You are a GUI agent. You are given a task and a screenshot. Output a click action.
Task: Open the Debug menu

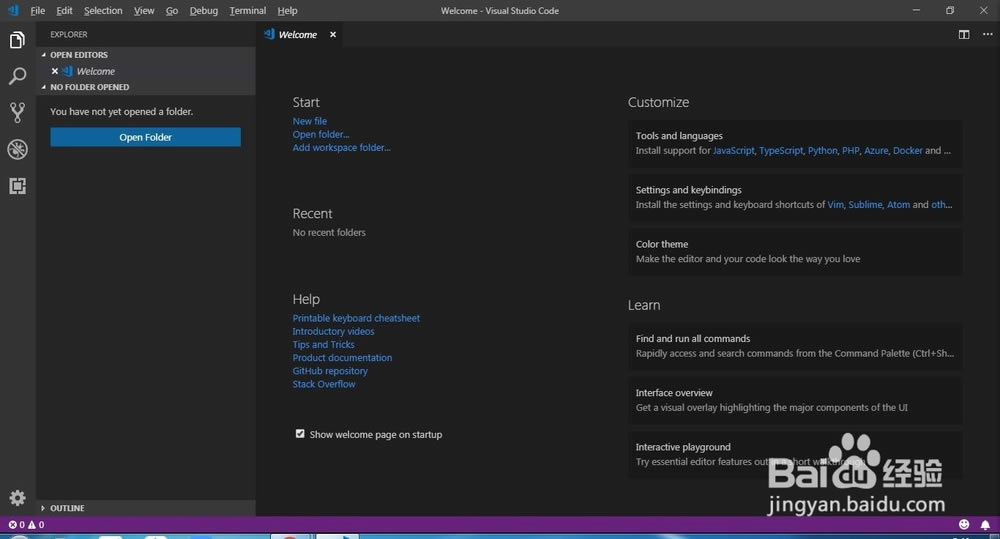tap(203, 10)
